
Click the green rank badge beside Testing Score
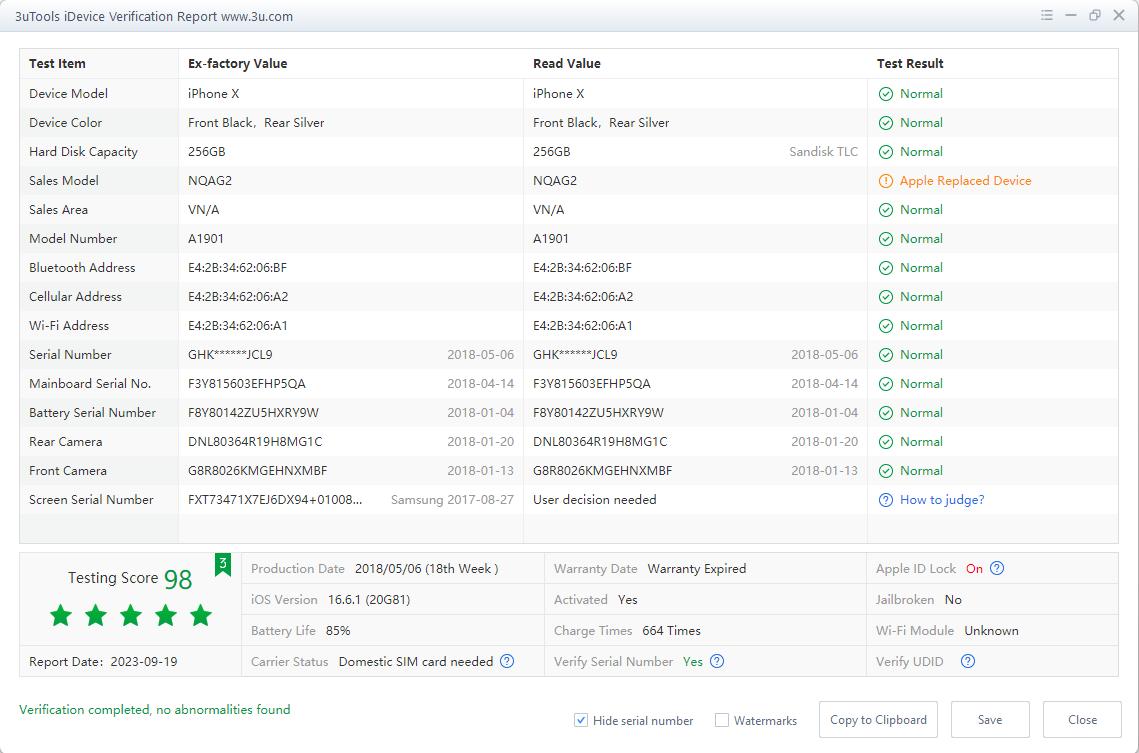223,566
